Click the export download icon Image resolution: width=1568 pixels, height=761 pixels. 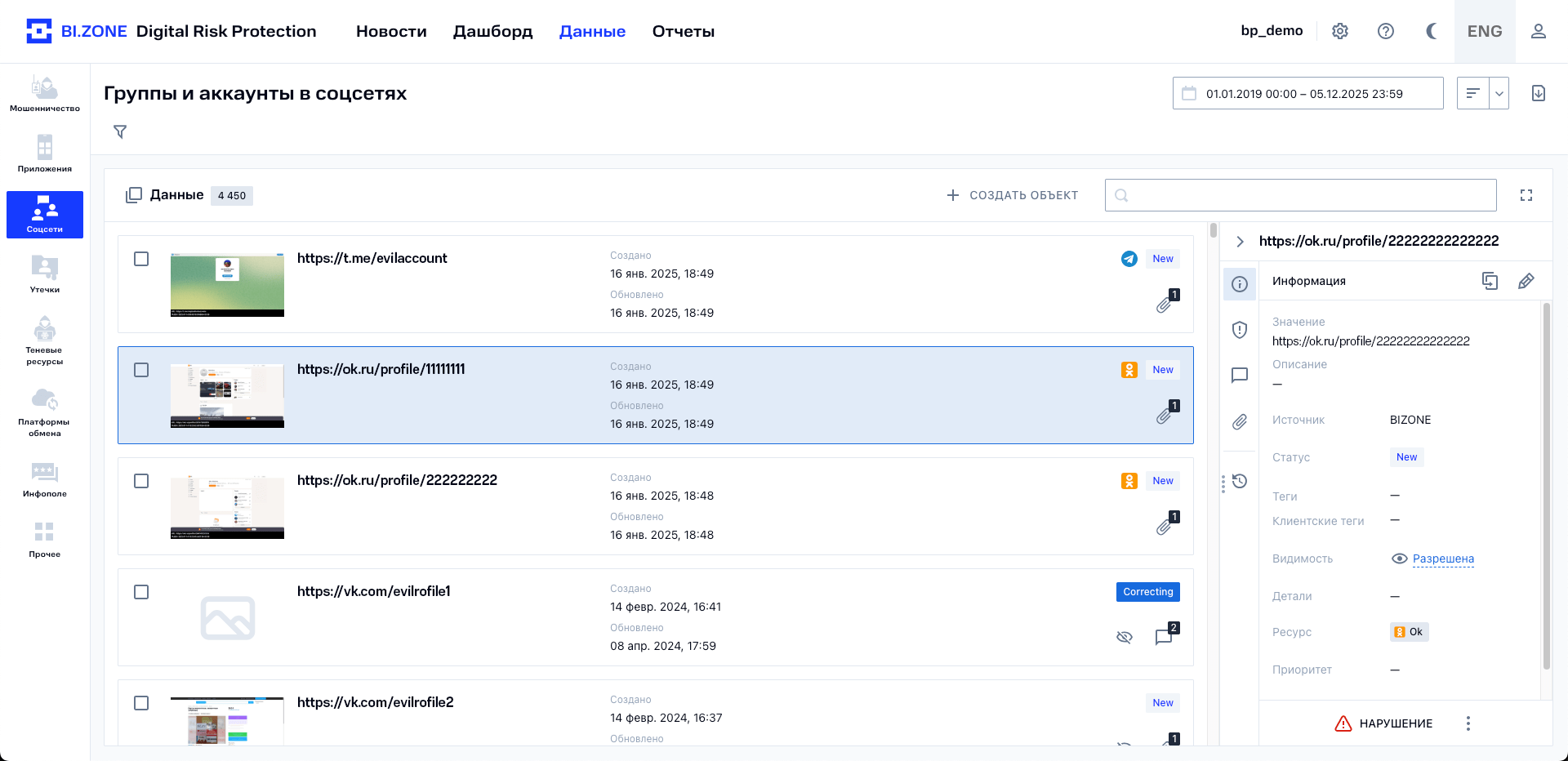(1538, 93)
